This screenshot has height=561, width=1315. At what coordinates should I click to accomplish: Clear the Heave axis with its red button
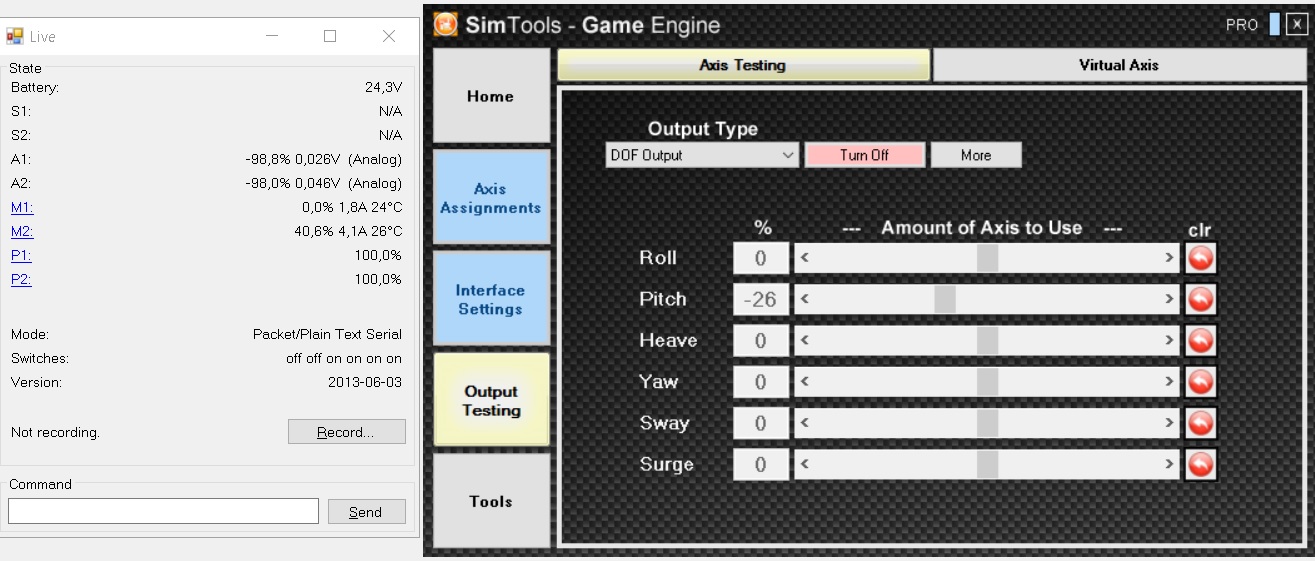pos(1201,341)
